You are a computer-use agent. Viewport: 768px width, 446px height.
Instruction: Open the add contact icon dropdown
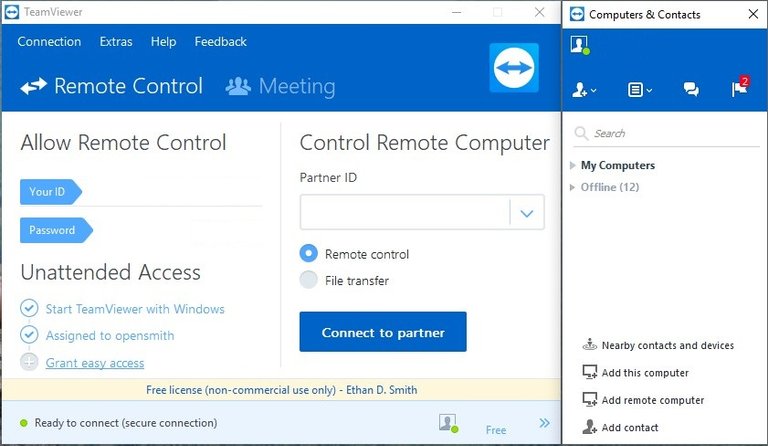(x=583, y=90)
